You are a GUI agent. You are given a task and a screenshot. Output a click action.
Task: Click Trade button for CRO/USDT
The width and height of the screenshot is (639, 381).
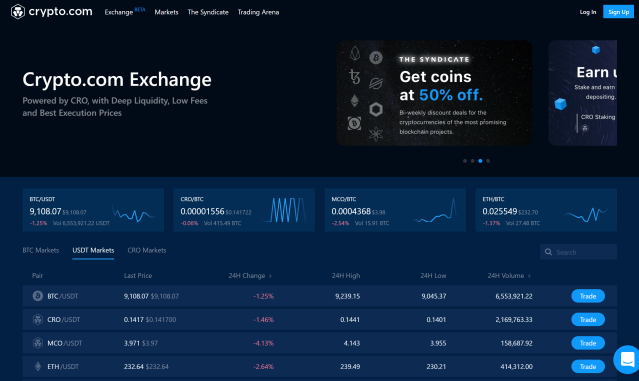[x=588, y=319]
